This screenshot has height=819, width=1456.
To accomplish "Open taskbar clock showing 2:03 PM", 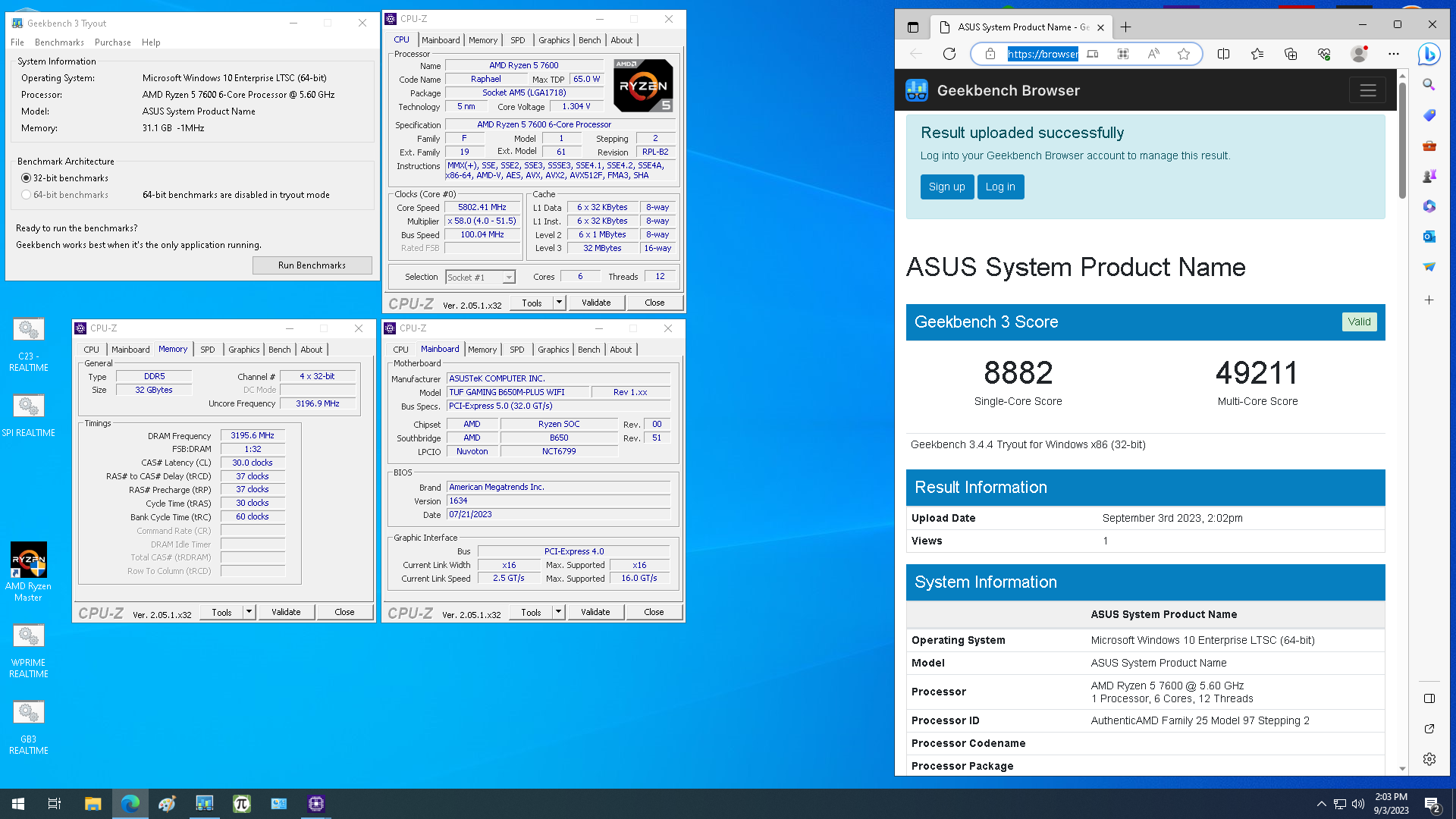I will click(x=1392, y=804).
